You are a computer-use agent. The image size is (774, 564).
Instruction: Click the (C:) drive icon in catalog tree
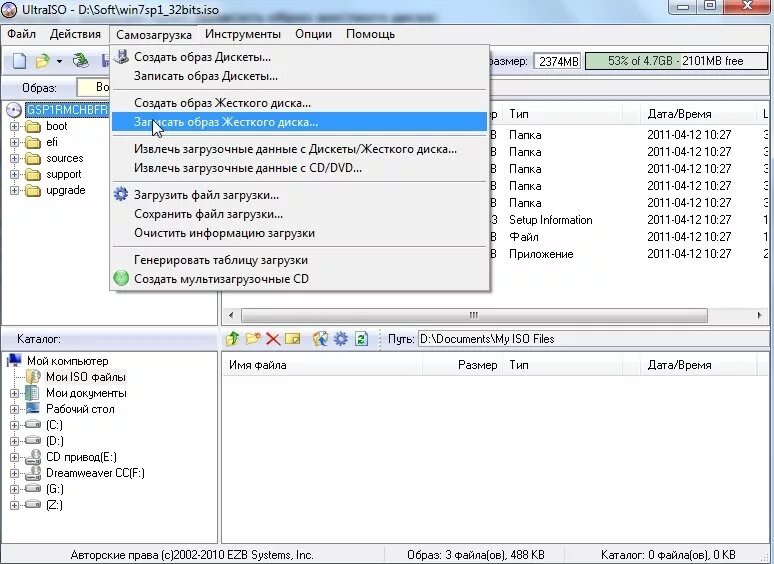click(x=33, y=424)
